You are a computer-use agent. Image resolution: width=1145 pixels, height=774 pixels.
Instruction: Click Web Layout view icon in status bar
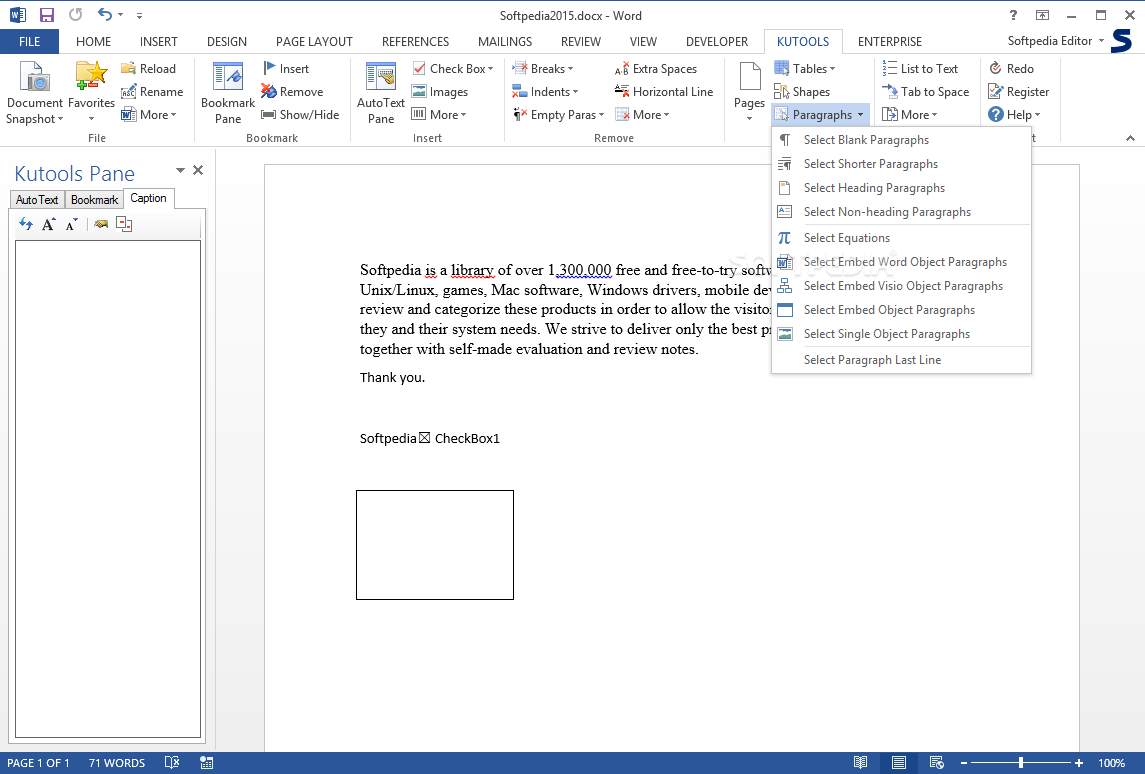coord(937,762)
